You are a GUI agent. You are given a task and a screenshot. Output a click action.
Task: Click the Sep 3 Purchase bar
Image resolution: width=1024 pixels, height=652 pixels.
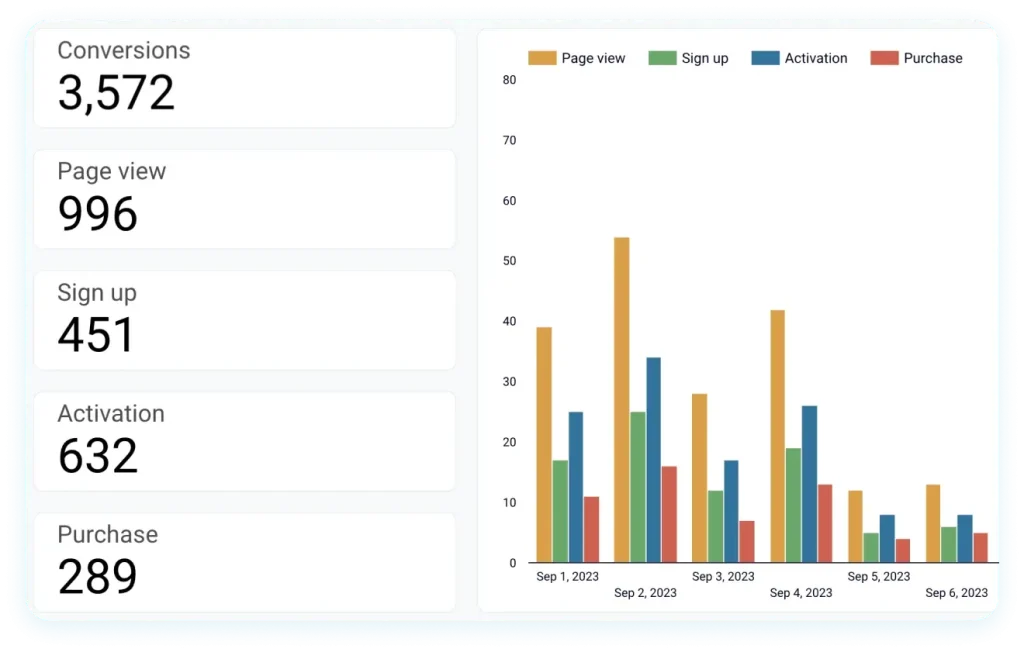click(x=746, y=542)
